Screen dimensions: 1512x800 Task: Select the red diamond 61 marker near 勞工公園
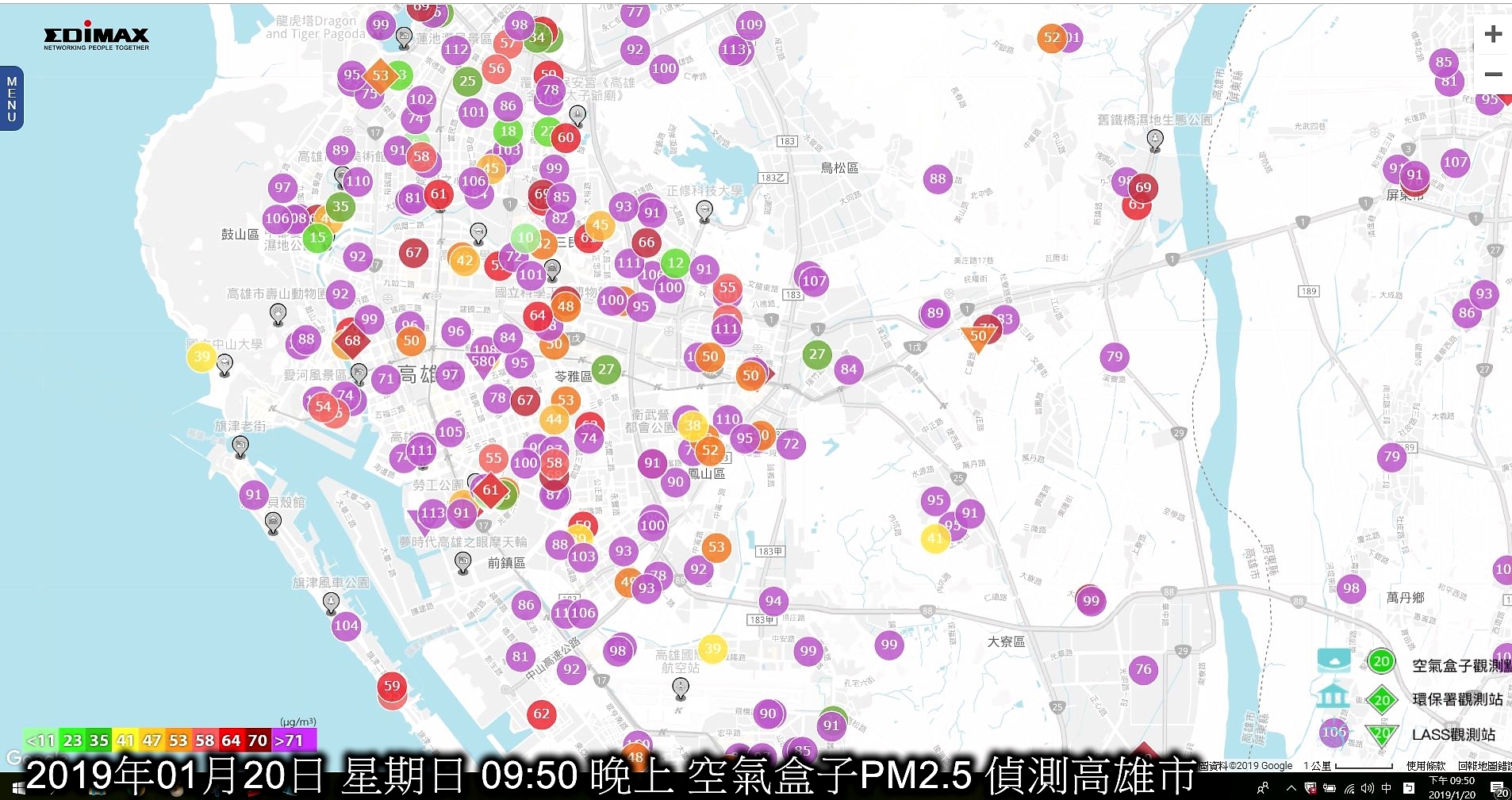(x=491, y=490)
